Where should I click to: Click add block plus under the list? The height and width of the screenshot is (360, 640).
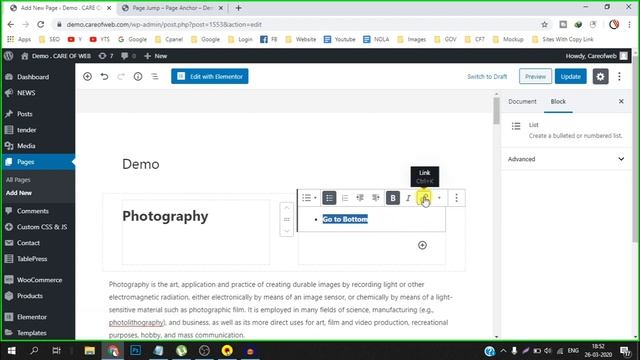(422, 245)
